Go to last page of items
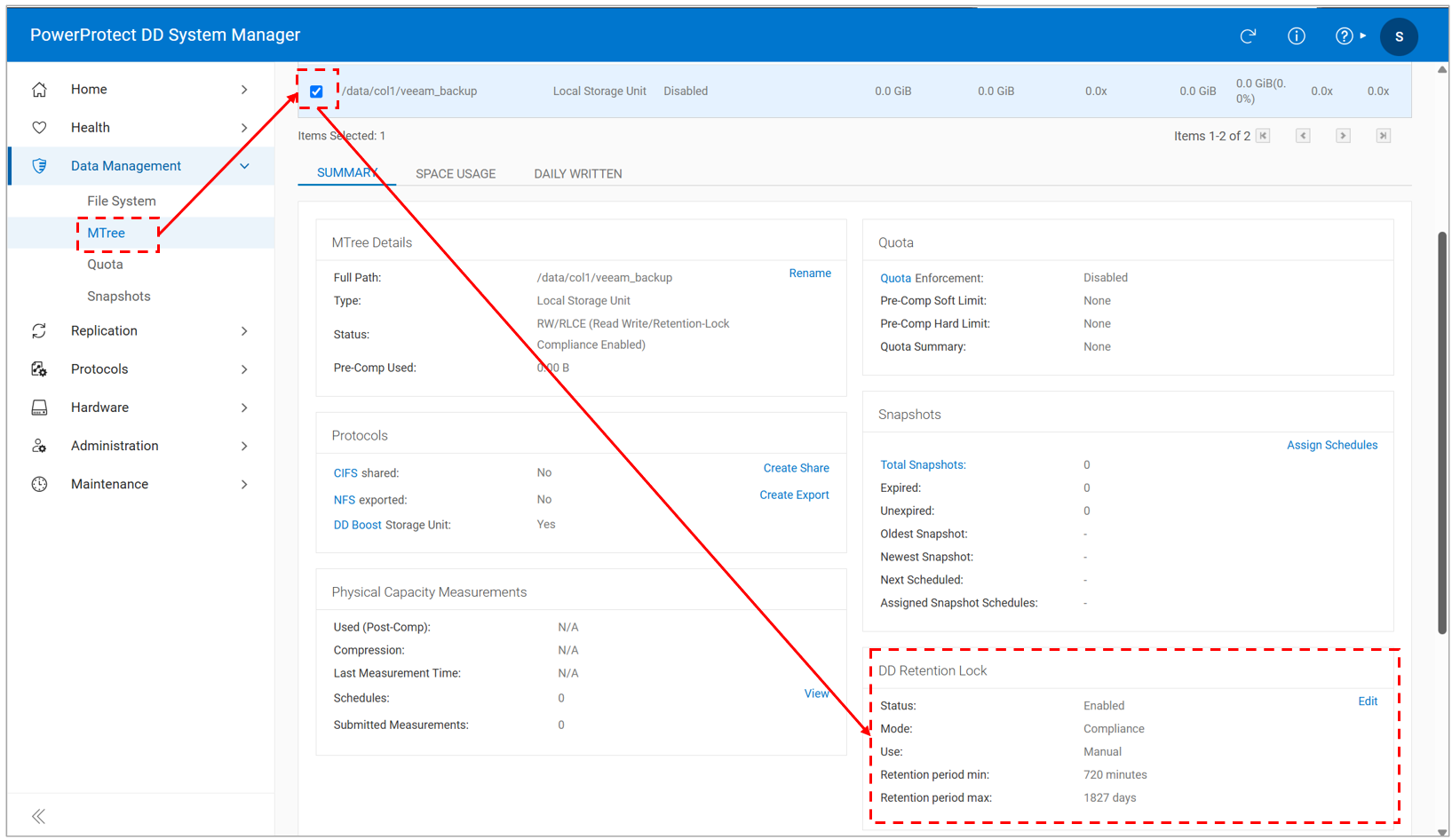The image size is (1452, 840). 1383,136
